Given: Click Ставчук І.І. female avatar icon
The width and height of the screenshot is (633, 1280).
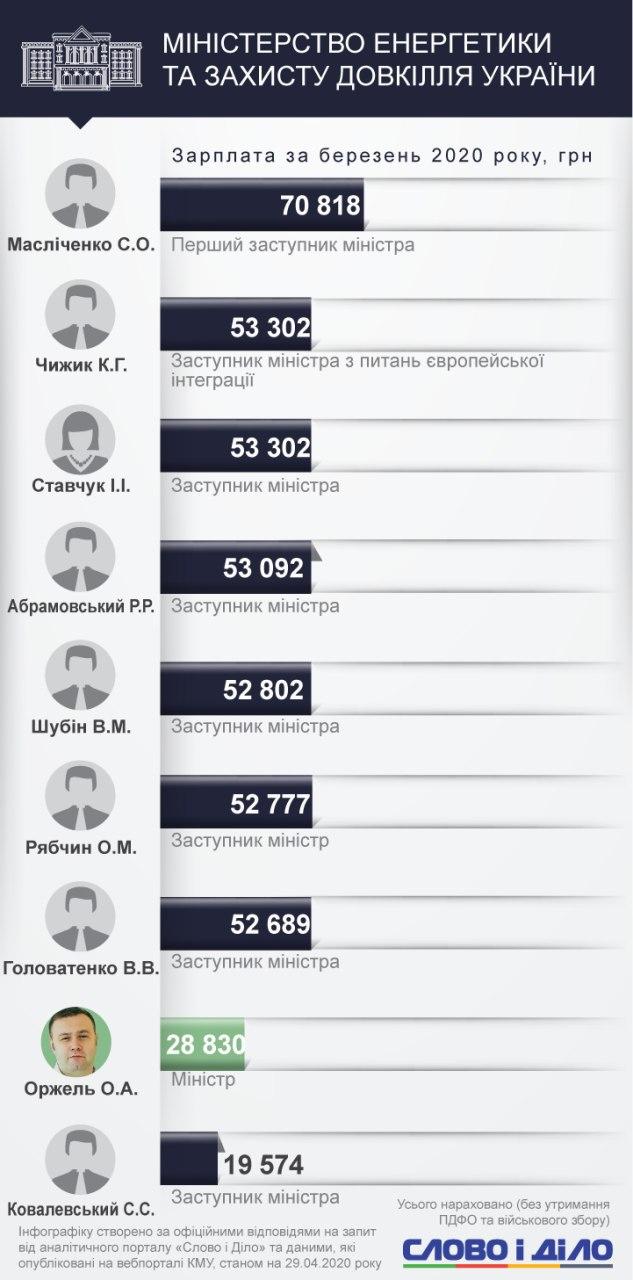Looking at the screenshot, I should 81,437.
